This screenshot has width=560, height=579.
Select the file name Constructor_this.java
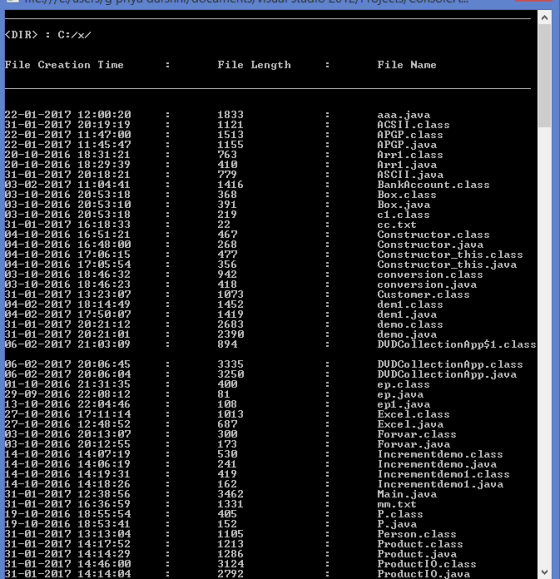point(447,264)
